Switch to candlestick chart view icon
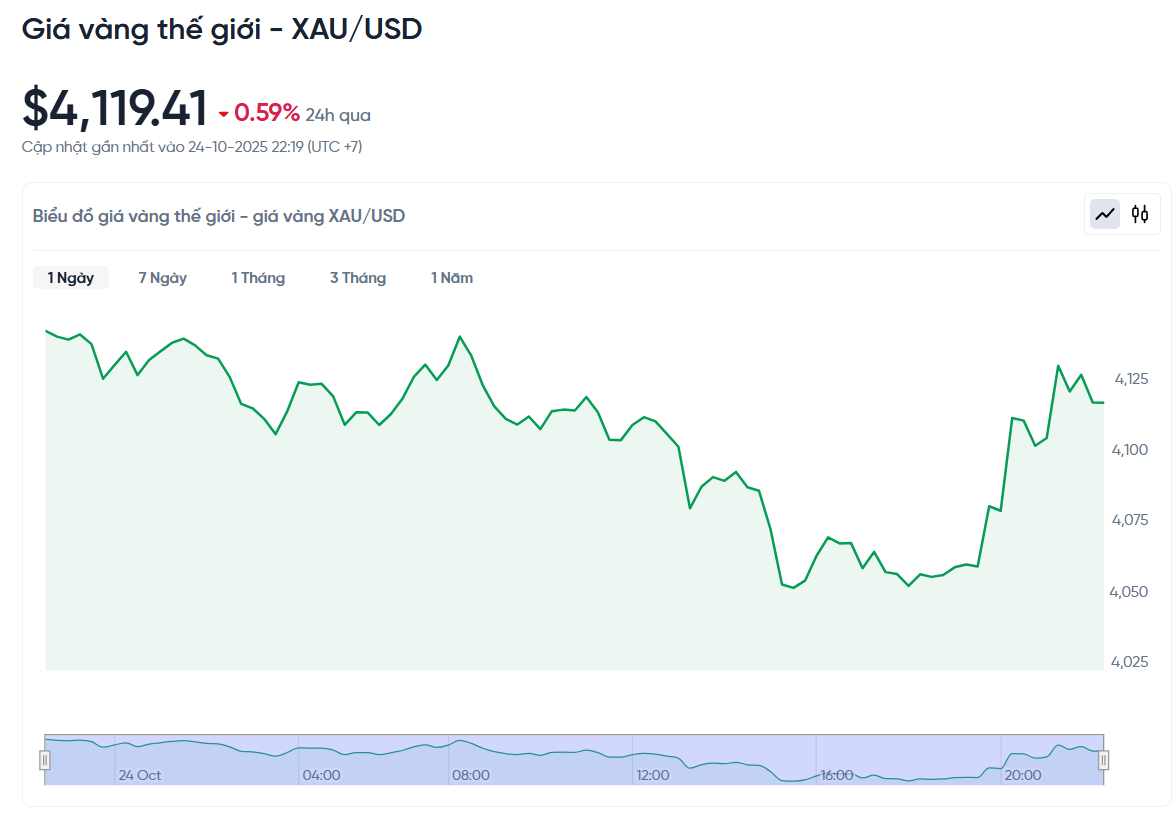The image size is (1176, 816). (x=1140, y=213)
